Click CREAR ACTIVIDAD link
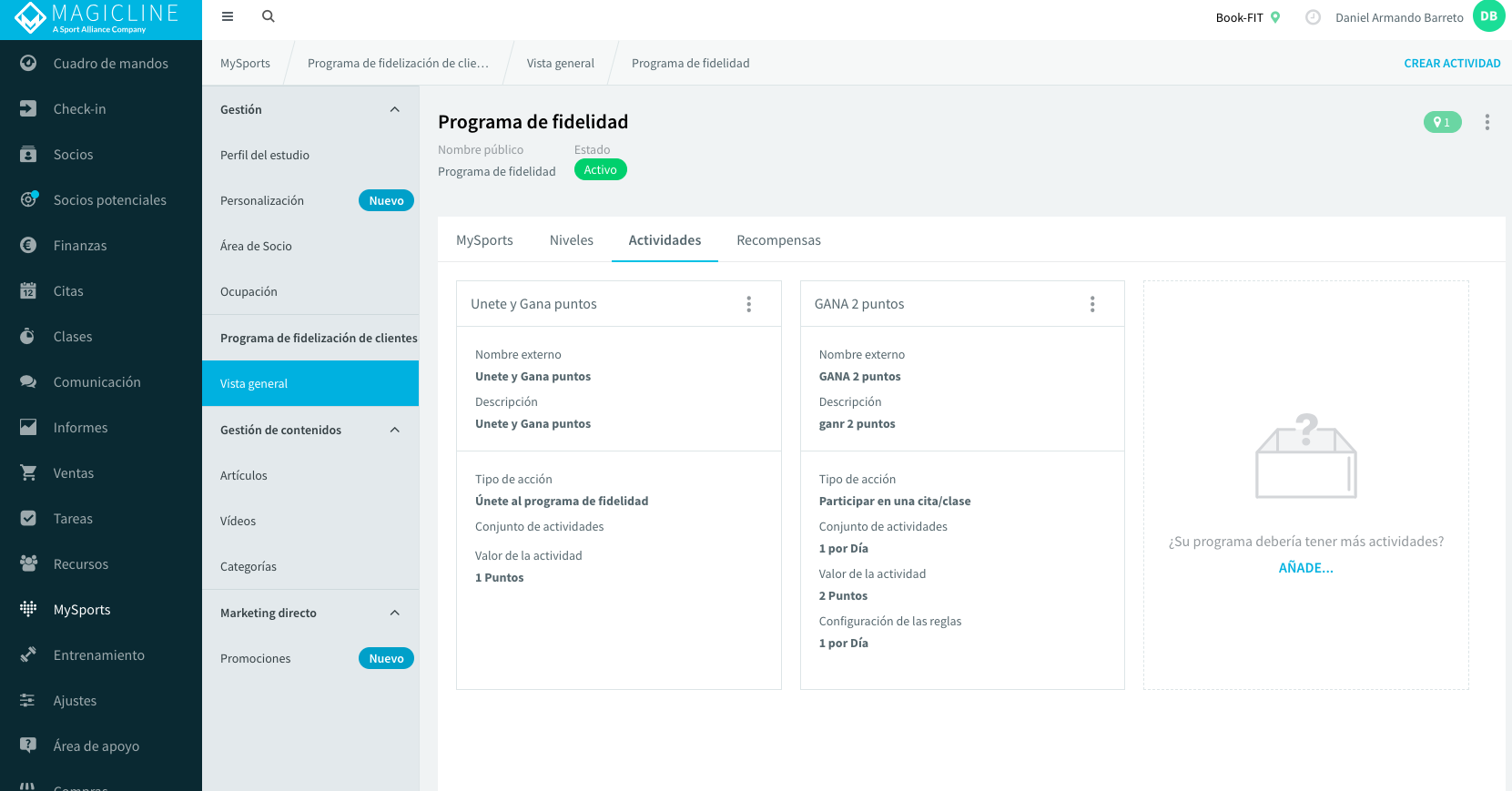Viewport: 1512px width, 791px height. [x=1452, y=63]
